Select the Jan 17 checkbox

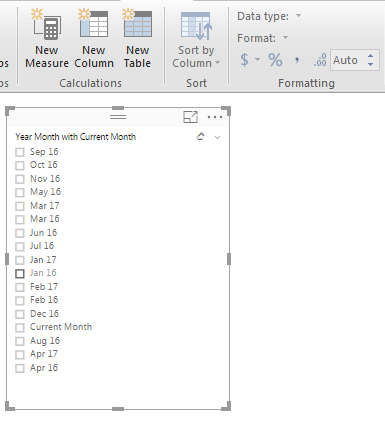(x=20, y=260)
